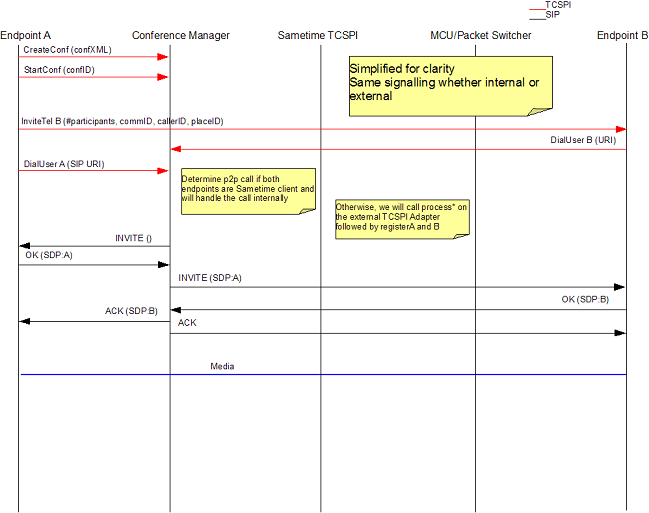
Task: Click the 'Endpoint B' lifeline label
Action: coord(623,36)
